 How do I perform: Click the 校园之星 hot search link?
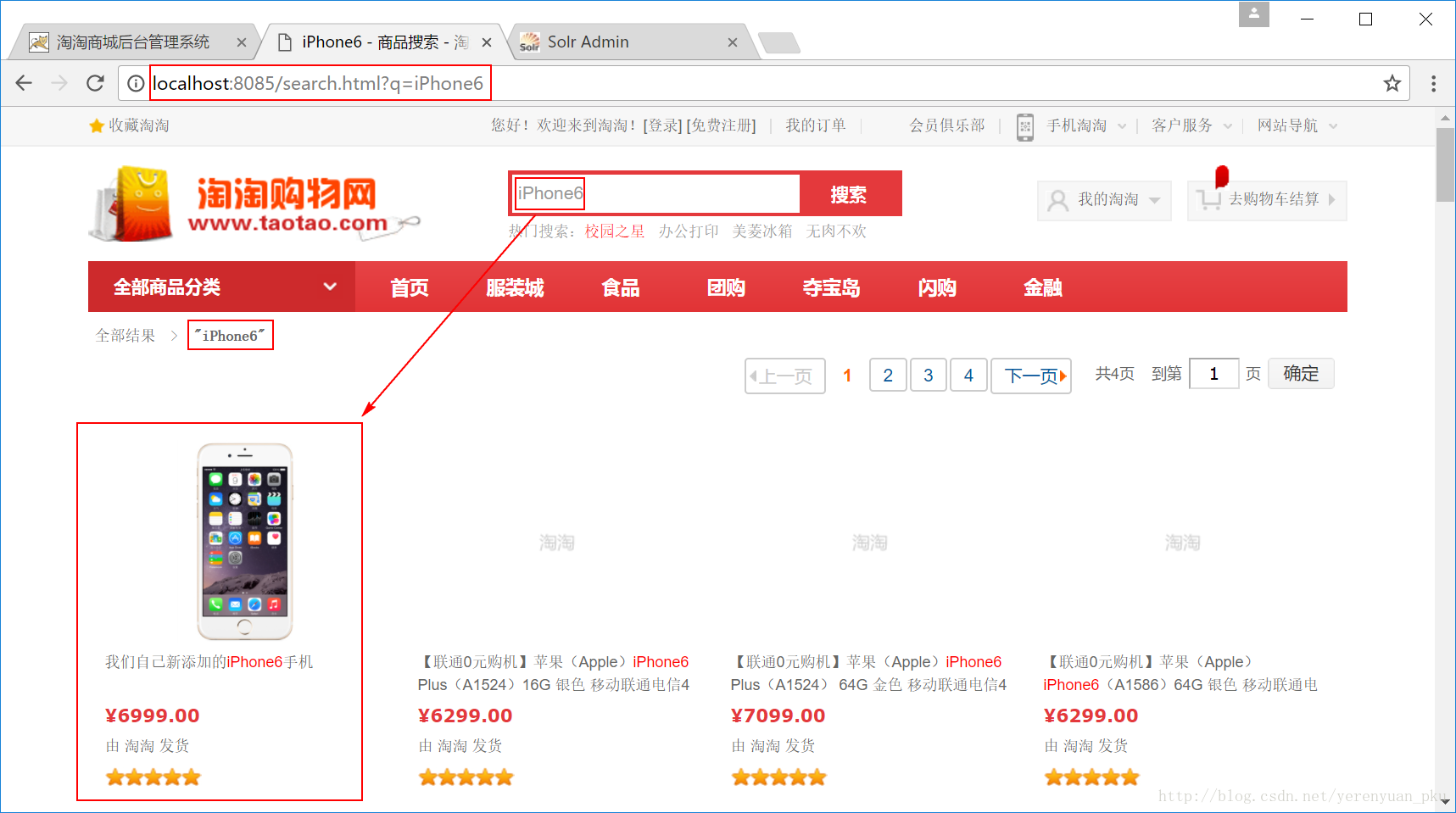pyautogui.click(x=615, y=231)
